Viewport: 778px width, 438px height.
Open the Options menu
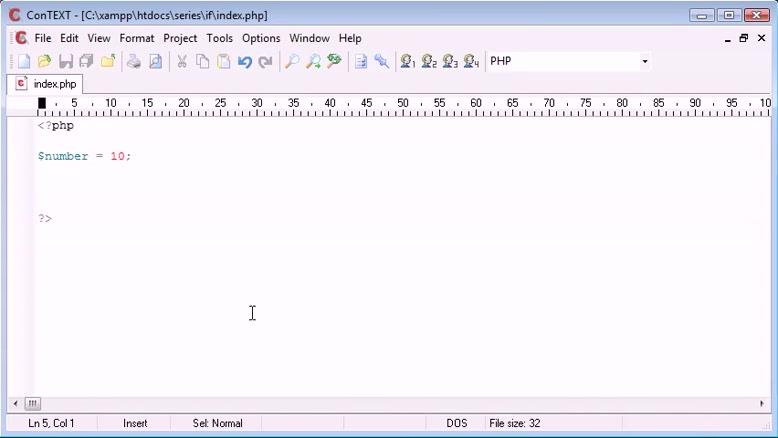[x=261, y=38]
